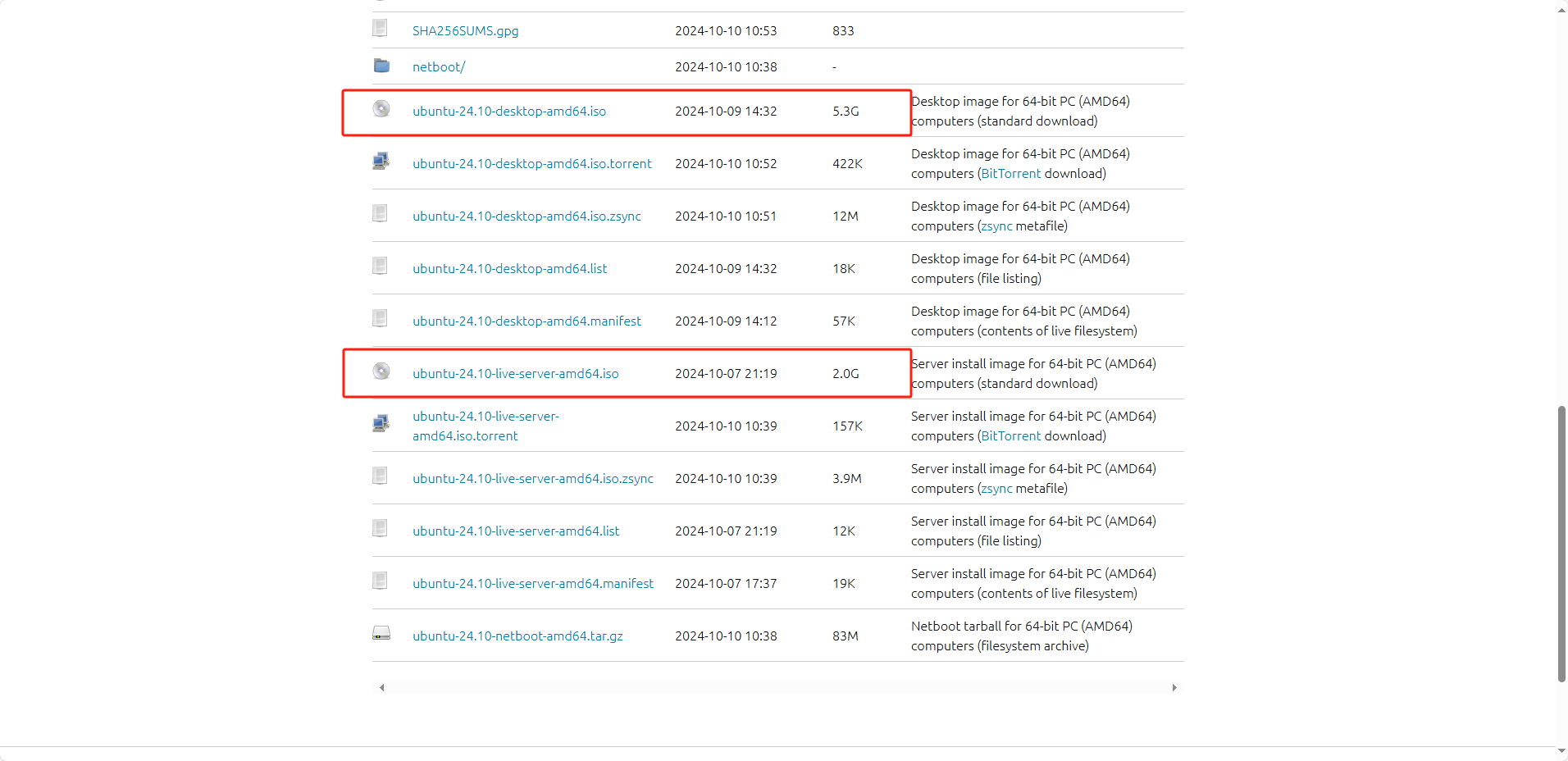Screen dimensions: 1568x761
Task: Open ubuntu-24.10-live-server-amd64.manifest link
Action: click(x=533, y=584)
